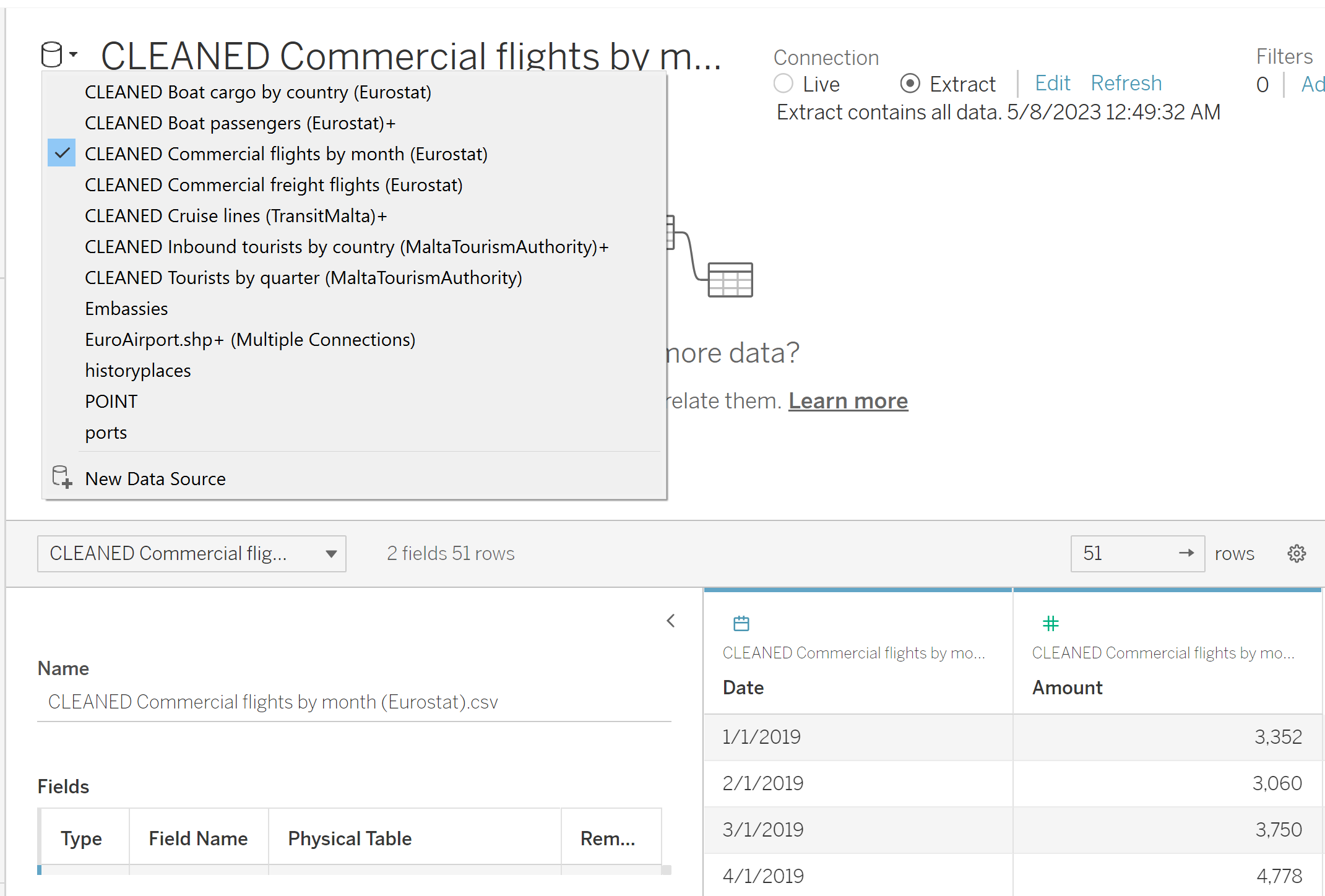Viewport: 1325px width, 896px height.
Task: Select the Extract connection radio button
Action: pyautogui.click(x=910, y=84)
